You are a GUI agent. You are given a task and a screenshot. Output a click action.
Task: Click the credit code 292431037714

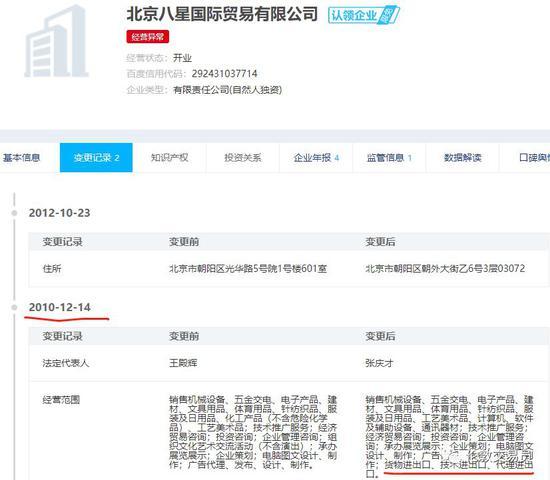(224, 73)
